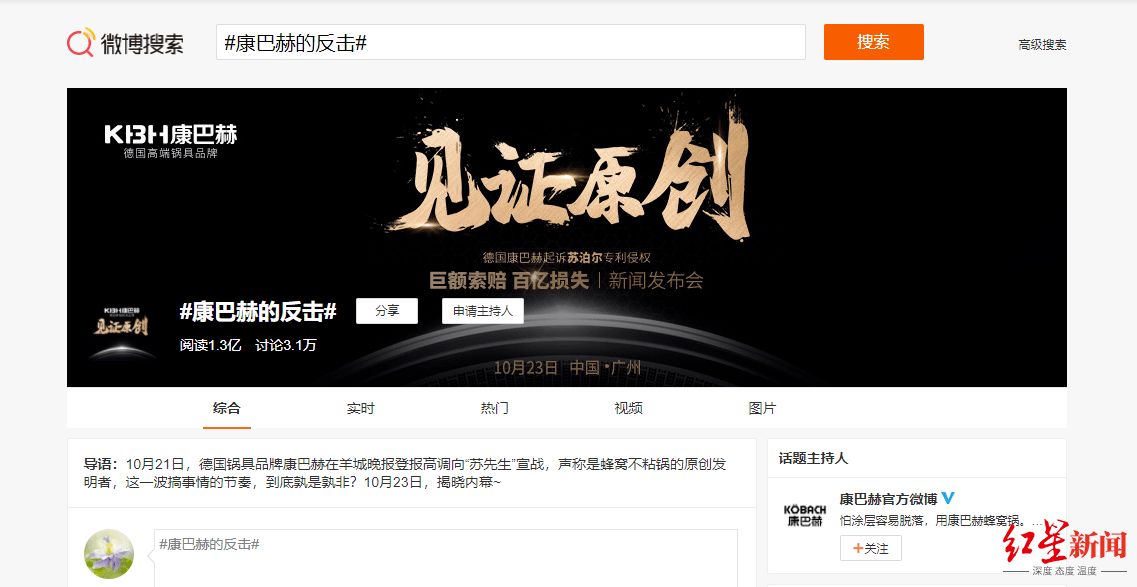The height and width of the screenshot is (587, 1137).
Task: Click the 分享 share button
Action: (386, 311)
